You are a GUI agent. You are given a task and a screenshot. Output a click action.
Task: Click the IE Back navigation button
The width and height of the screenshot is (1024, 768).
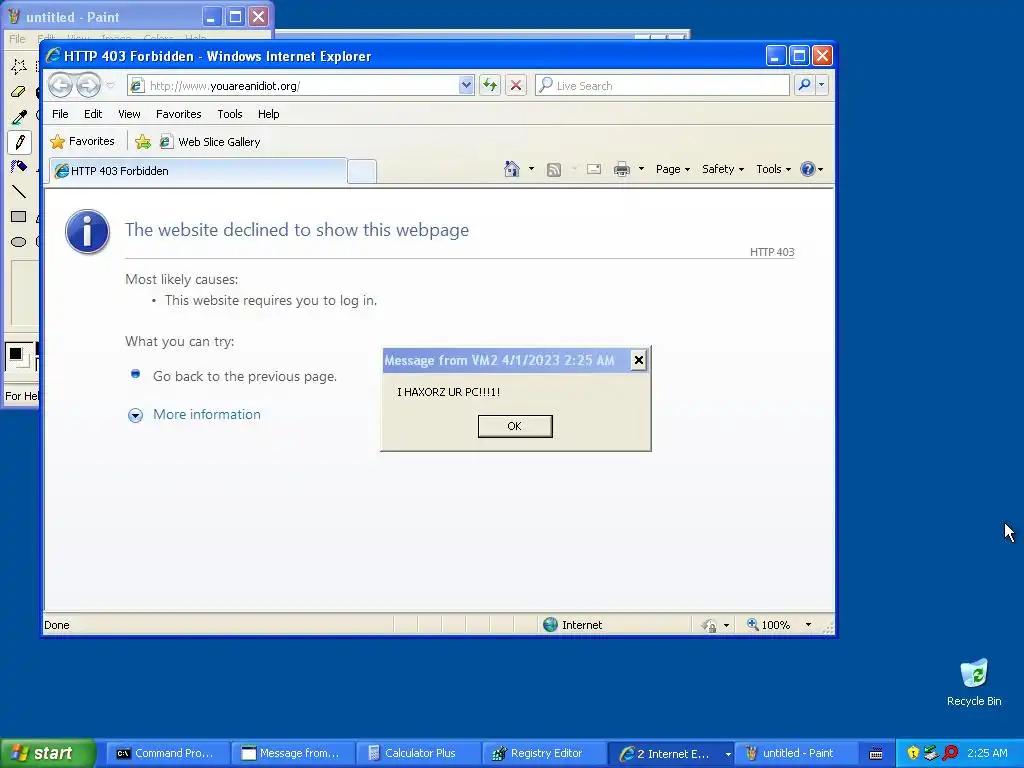[60, 85]
